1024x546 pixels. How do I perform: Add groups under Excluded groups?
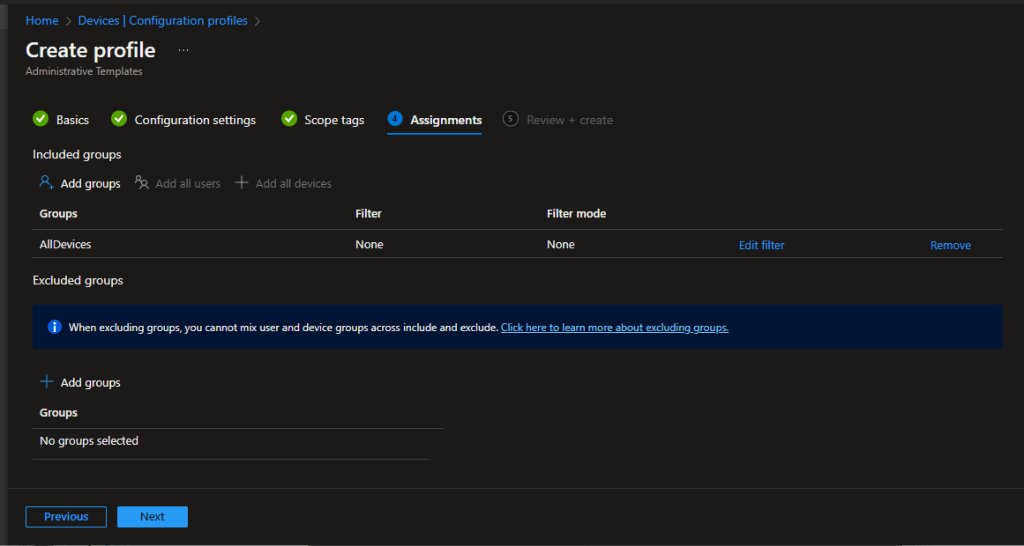pos(90,383)
